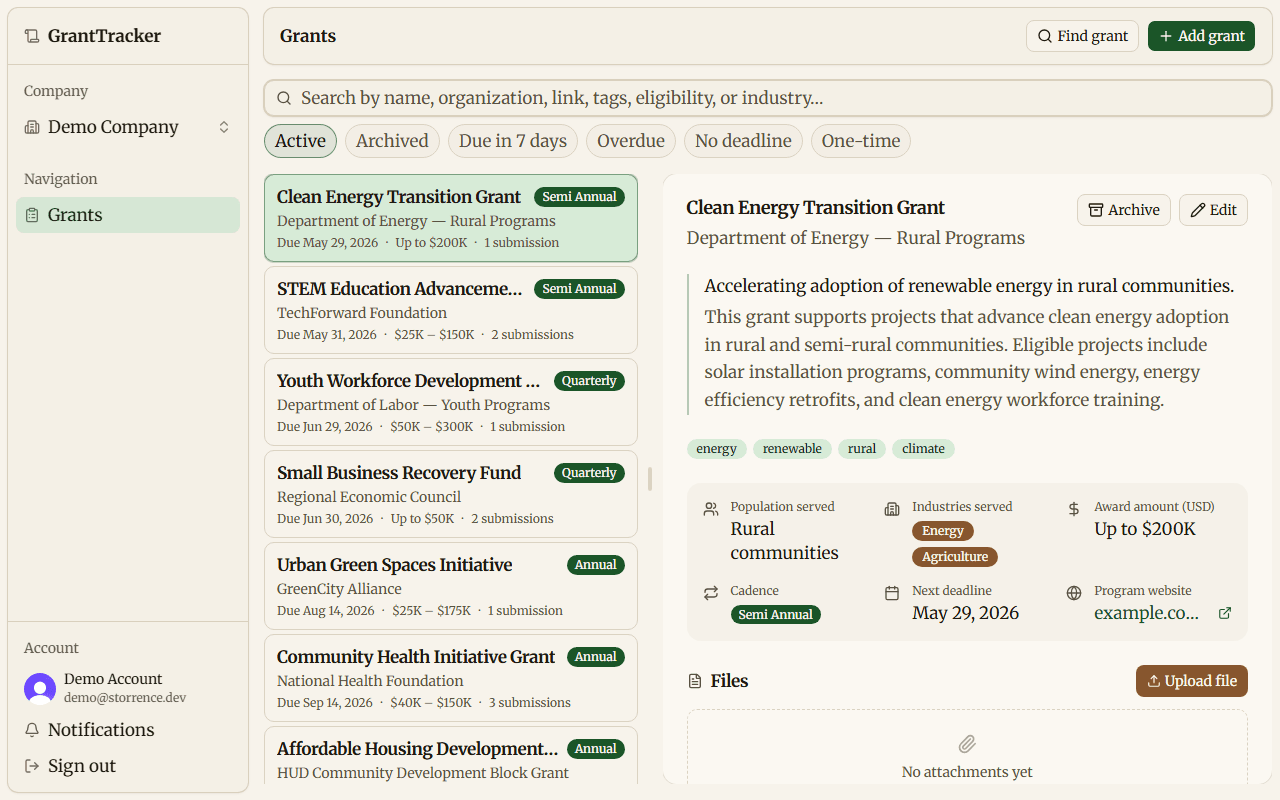Click the Files document icon
Image resolution: width=1280 pixels, height=800 pixels.
(x=695, y=681)
